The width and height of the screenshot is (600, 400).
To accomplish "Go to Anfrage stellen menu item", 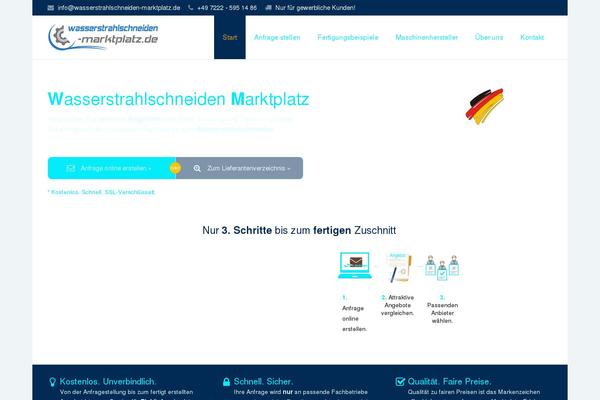I will [x=277, y=38].
